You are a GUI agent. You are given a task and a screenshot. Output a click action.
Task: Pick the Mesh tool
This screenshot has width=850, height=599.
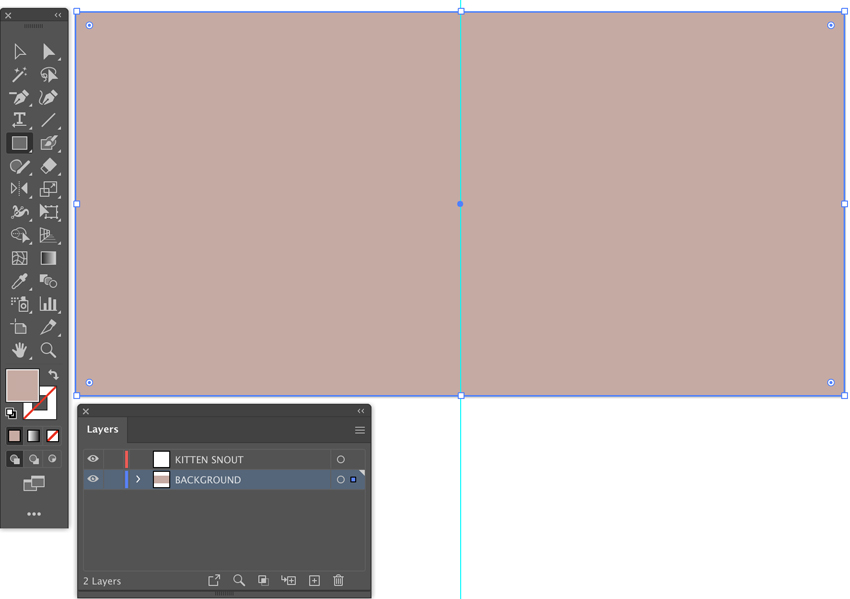click(20, 258)
